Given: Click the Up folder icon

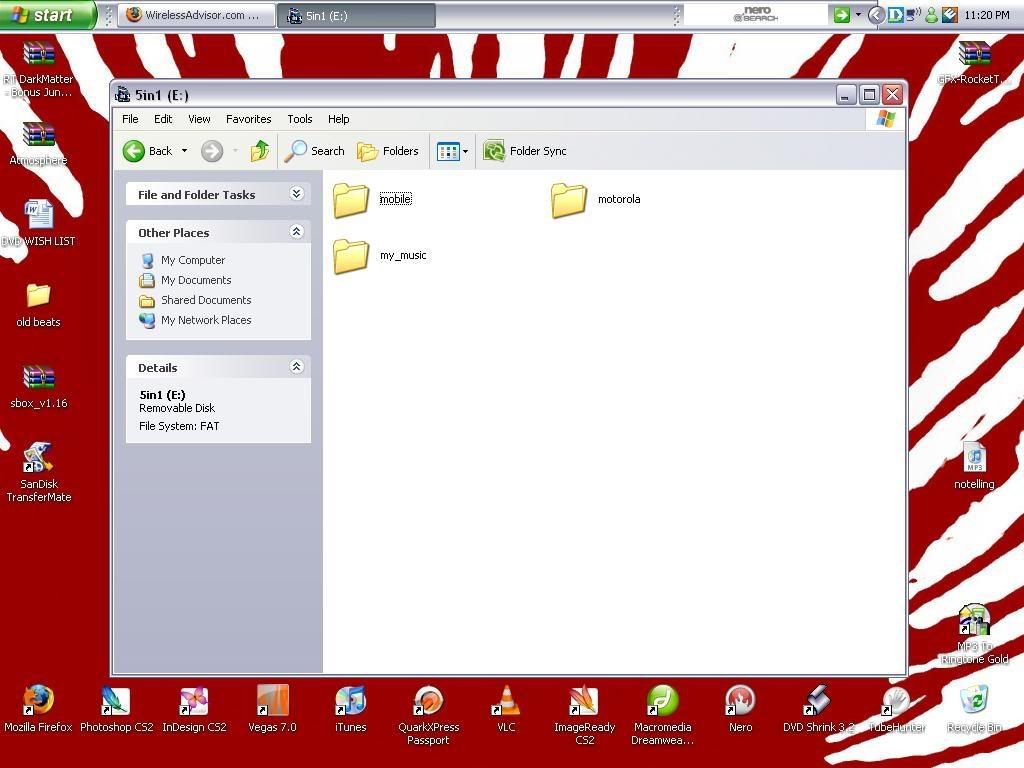Looking at the screenshot, I should click(x=260, y=151).
